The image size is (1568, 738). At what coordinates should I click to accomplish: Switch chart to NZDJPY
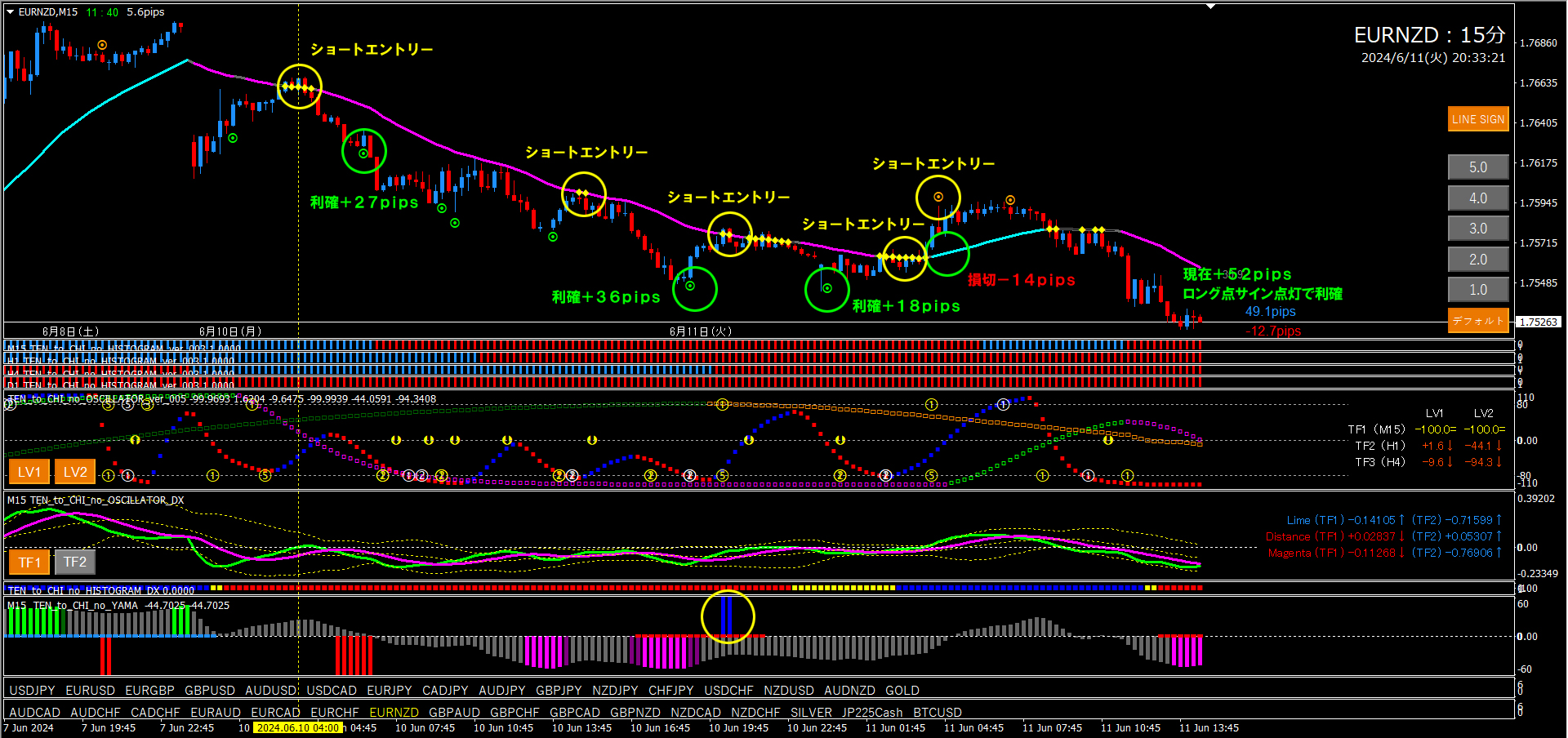click(x=615, y=691)
